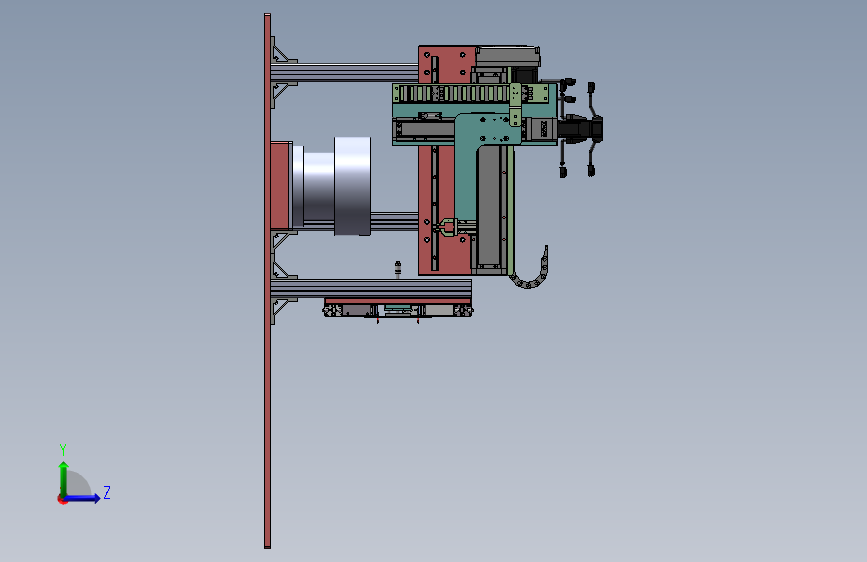Click the blue Z axis of the orientation triad

pos(82,498)
